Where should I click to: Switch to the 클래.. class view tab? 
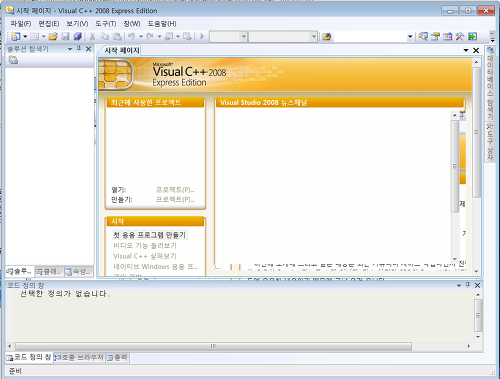49,272
